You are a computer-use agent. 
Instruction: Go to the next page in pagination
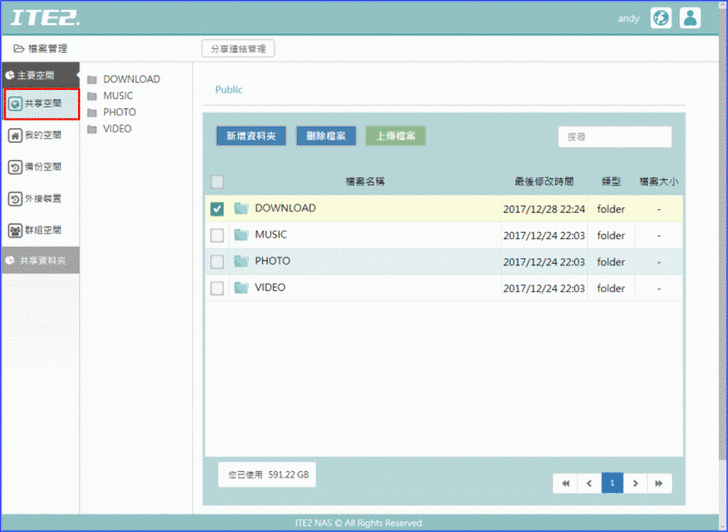[x=635, y=483]
